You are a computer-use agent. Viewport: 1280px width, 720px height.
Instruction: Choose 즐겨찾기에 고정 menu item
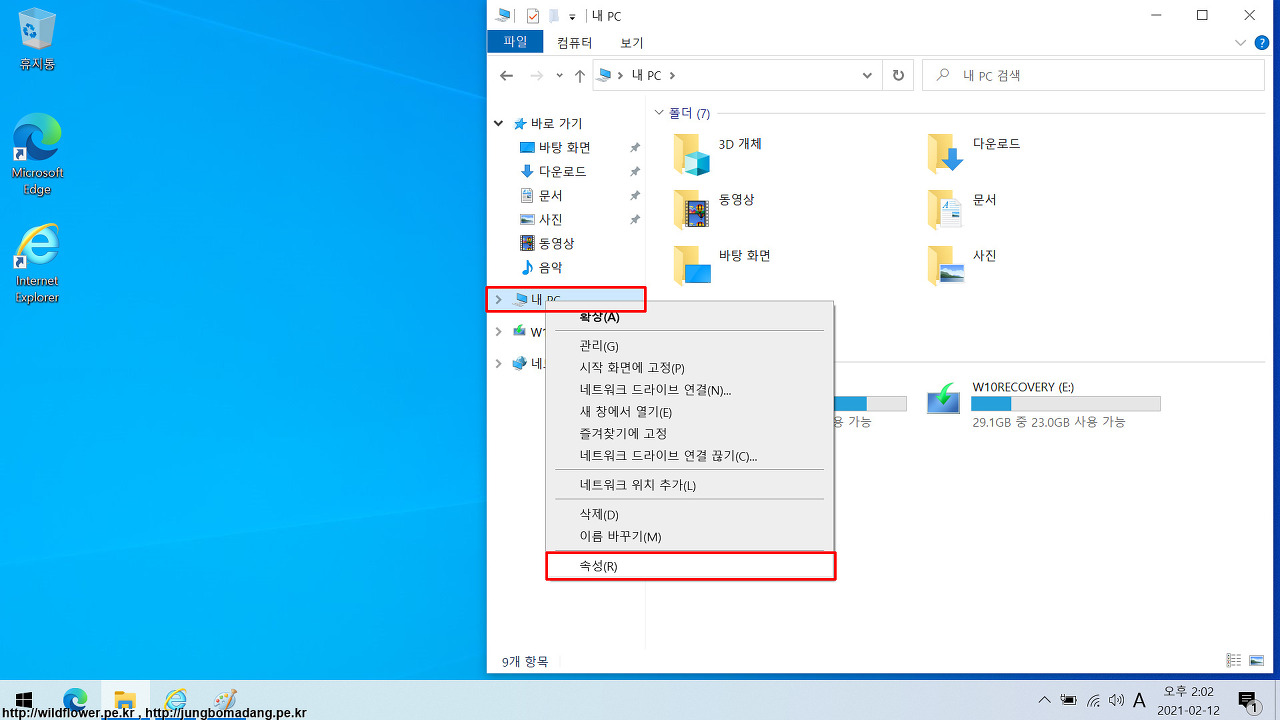(689, 434)
